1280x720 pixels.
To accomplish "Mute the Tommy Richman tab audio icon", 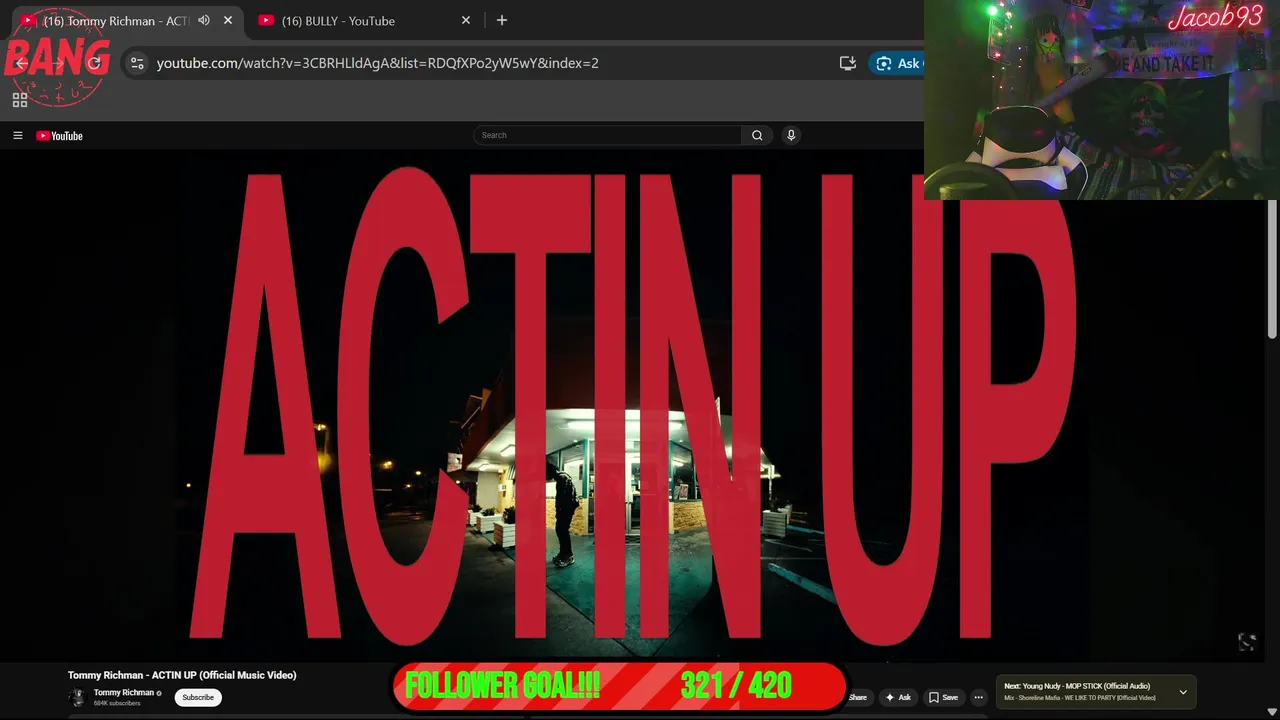I will pos(204,20).
